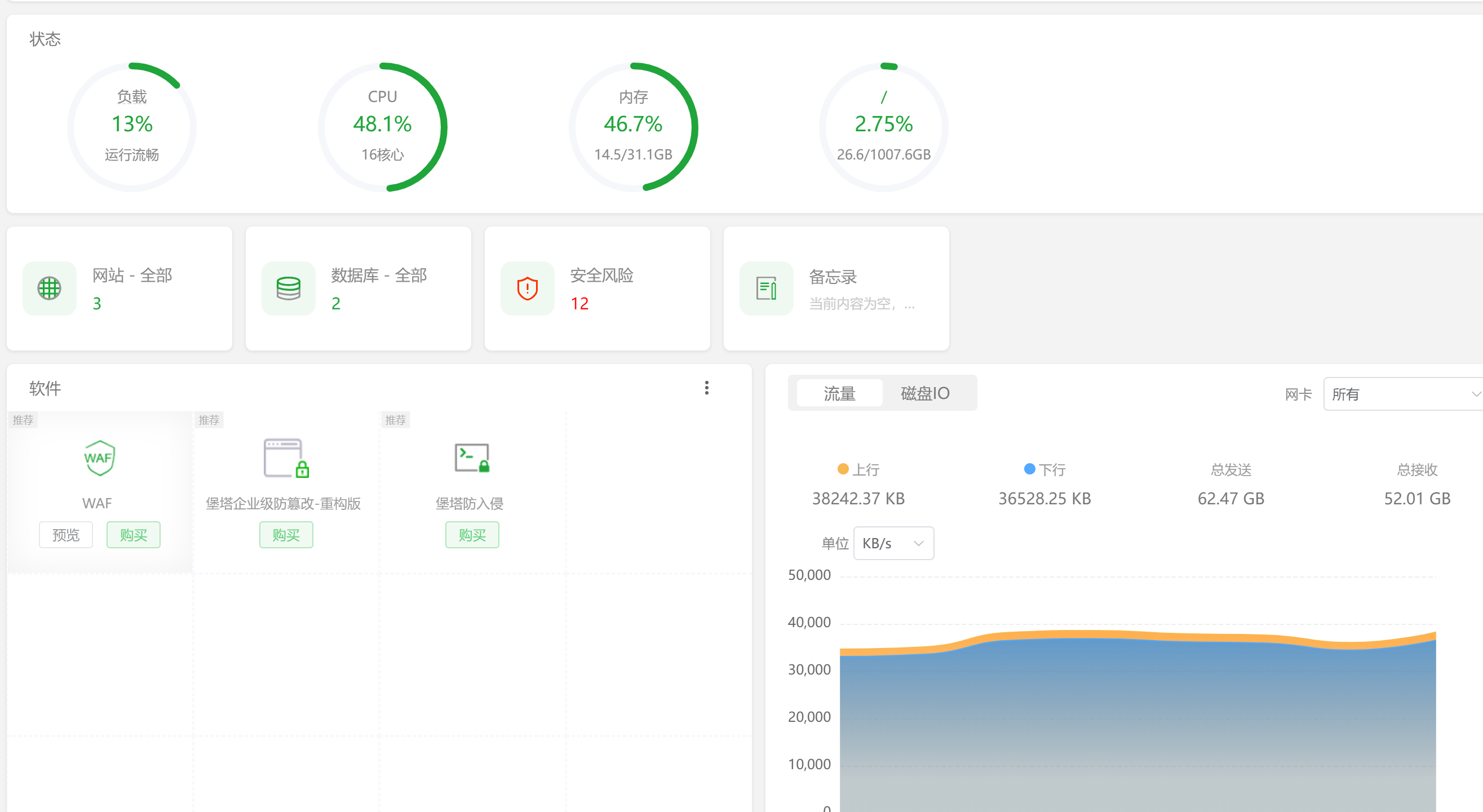
Task: Open the 网卡 dropdown showing 所有
Action: tap(1404, 394)
